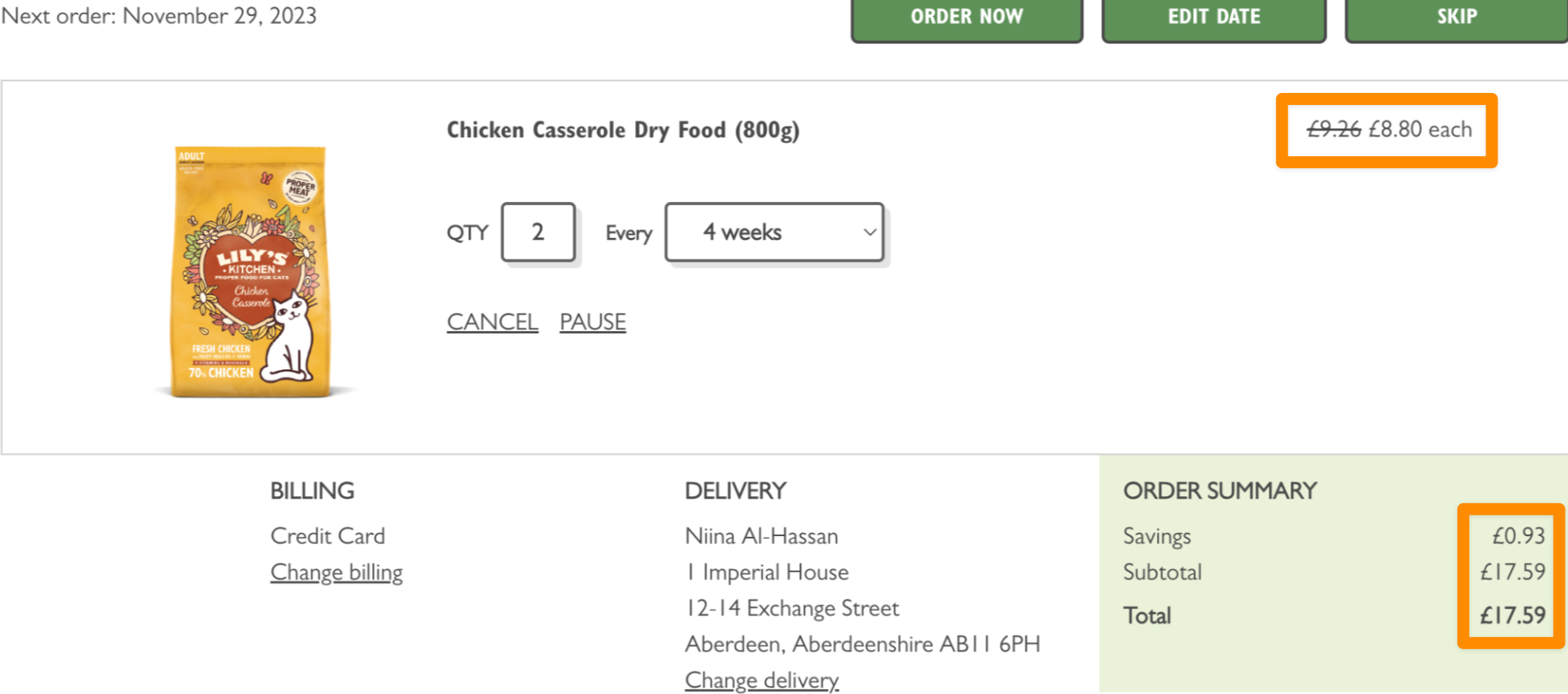Click the struck-through £9.26 price
This screenshot has width=1568, height=694.
coord(1334,129)
